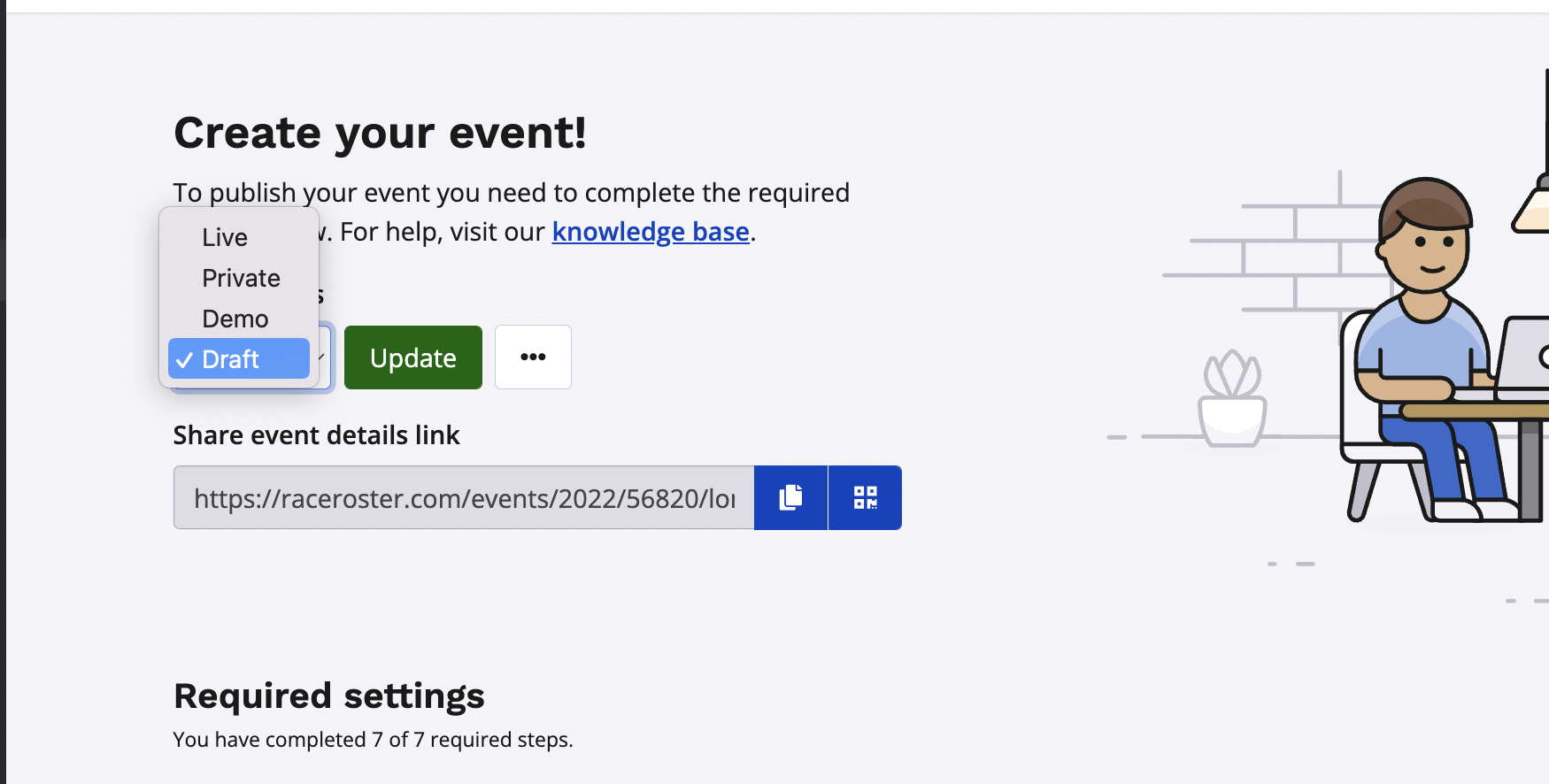Select the Live status option
Screen dimensions: 1549x784
225,237
